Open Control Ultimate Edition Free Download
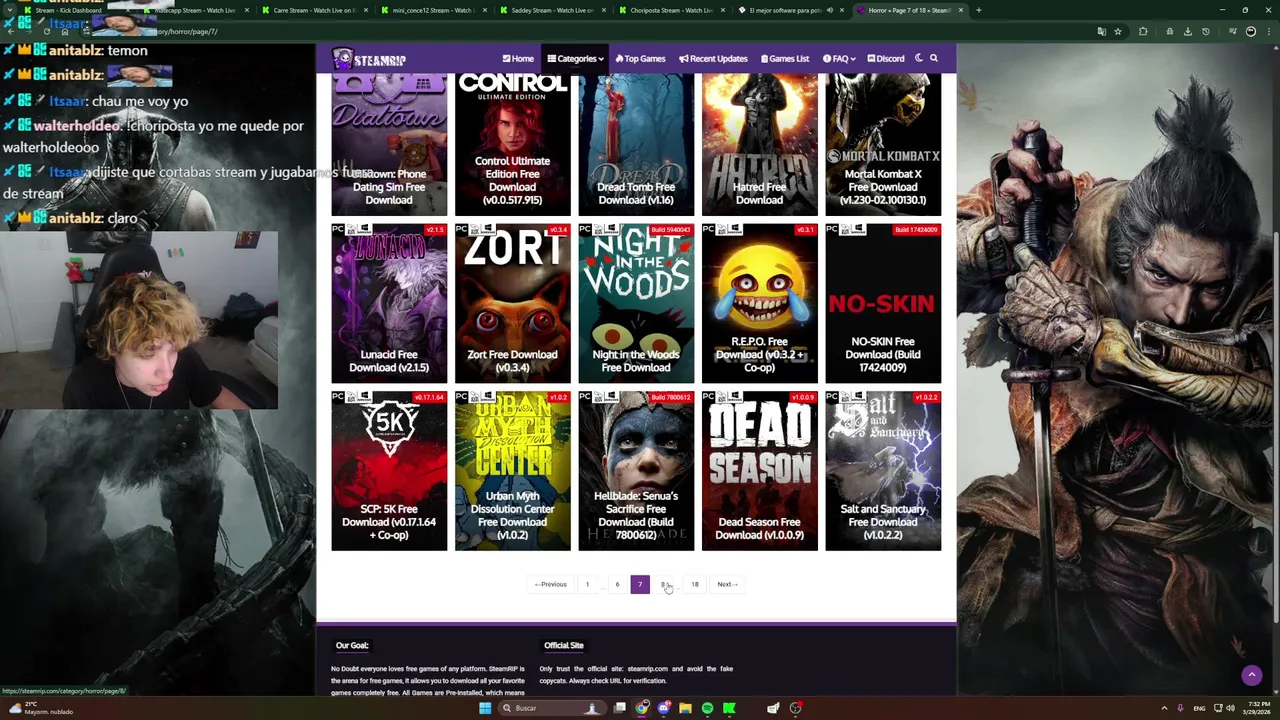The image size is (1280, 720). (512, 145)
